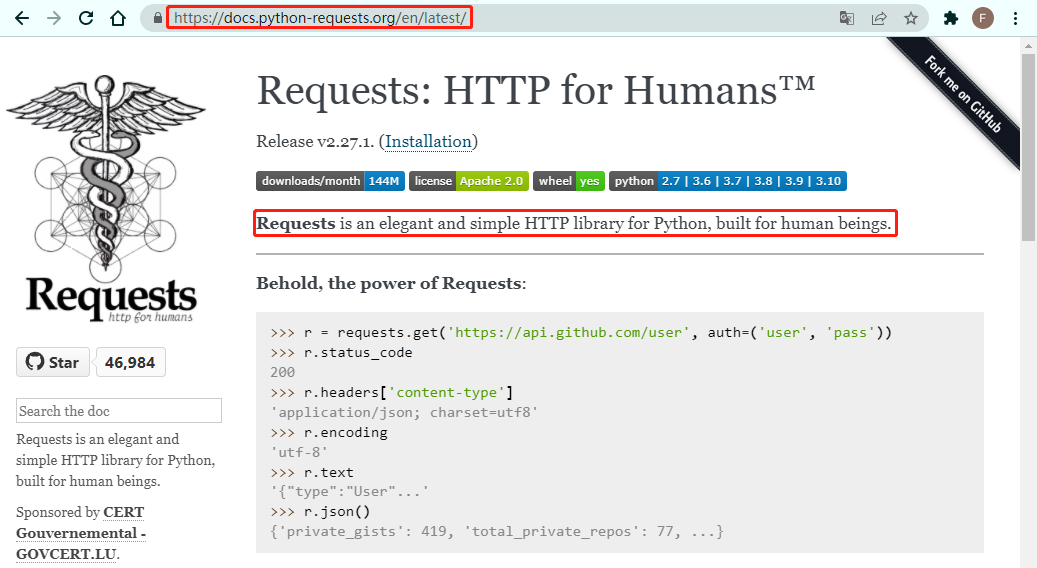Click the 46,984 star count
The height and width of the screenshot is (568, 1037).
(x=130, y=362)
